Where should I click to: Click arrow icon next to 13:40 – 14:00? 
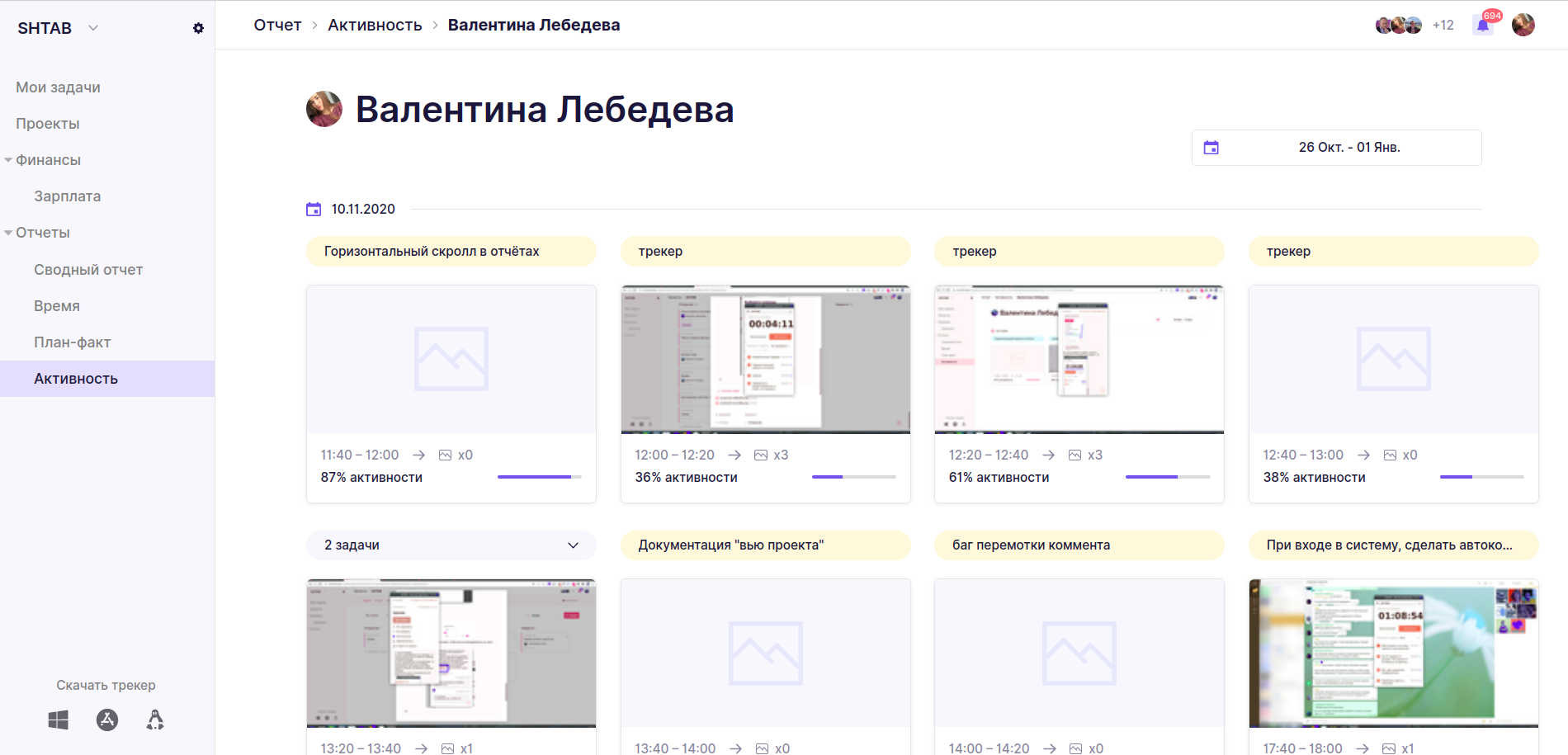736,748
